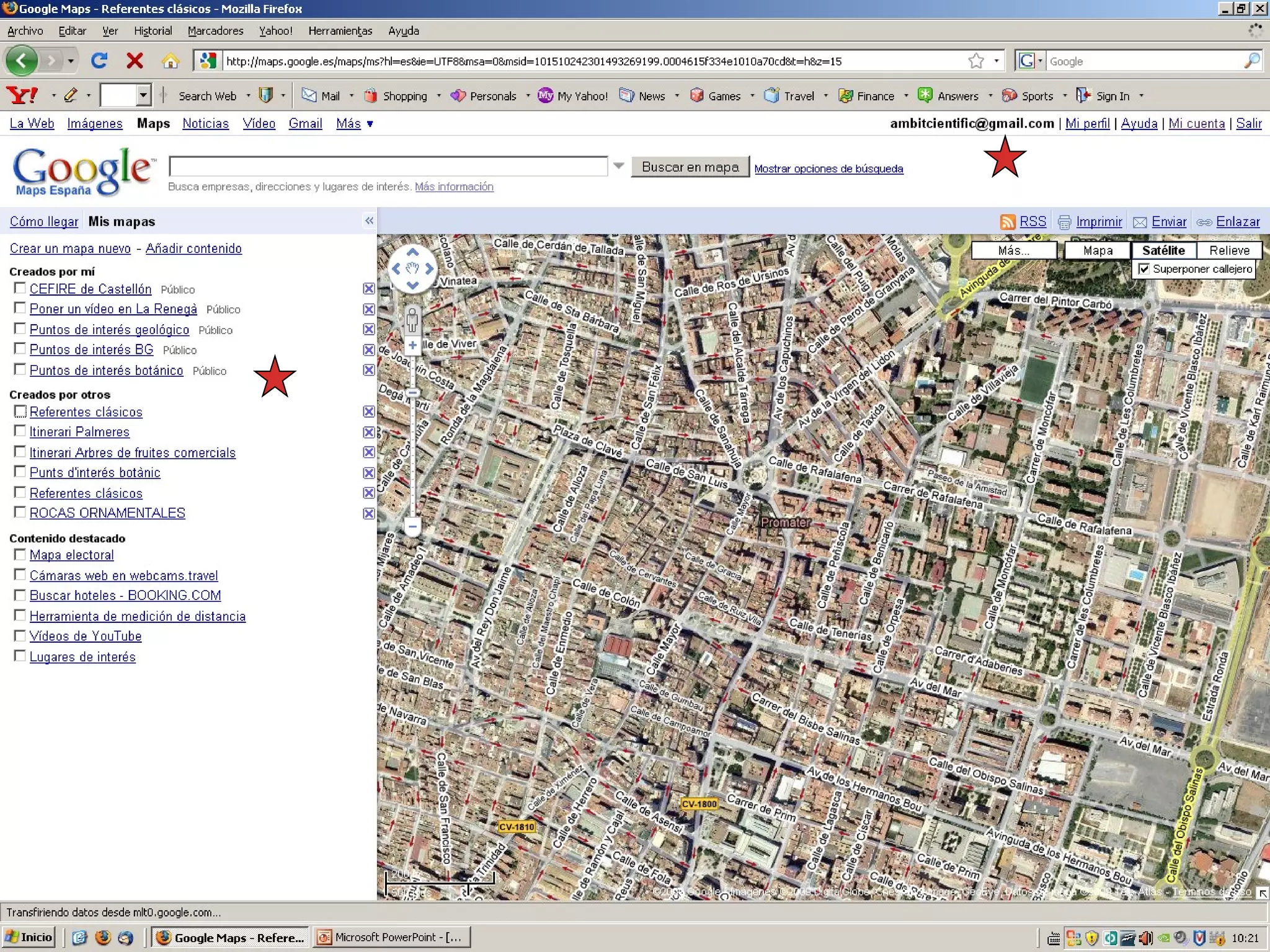
Task: Uncheck the Superponer callejero checkbox
Action: point(1143,269)
